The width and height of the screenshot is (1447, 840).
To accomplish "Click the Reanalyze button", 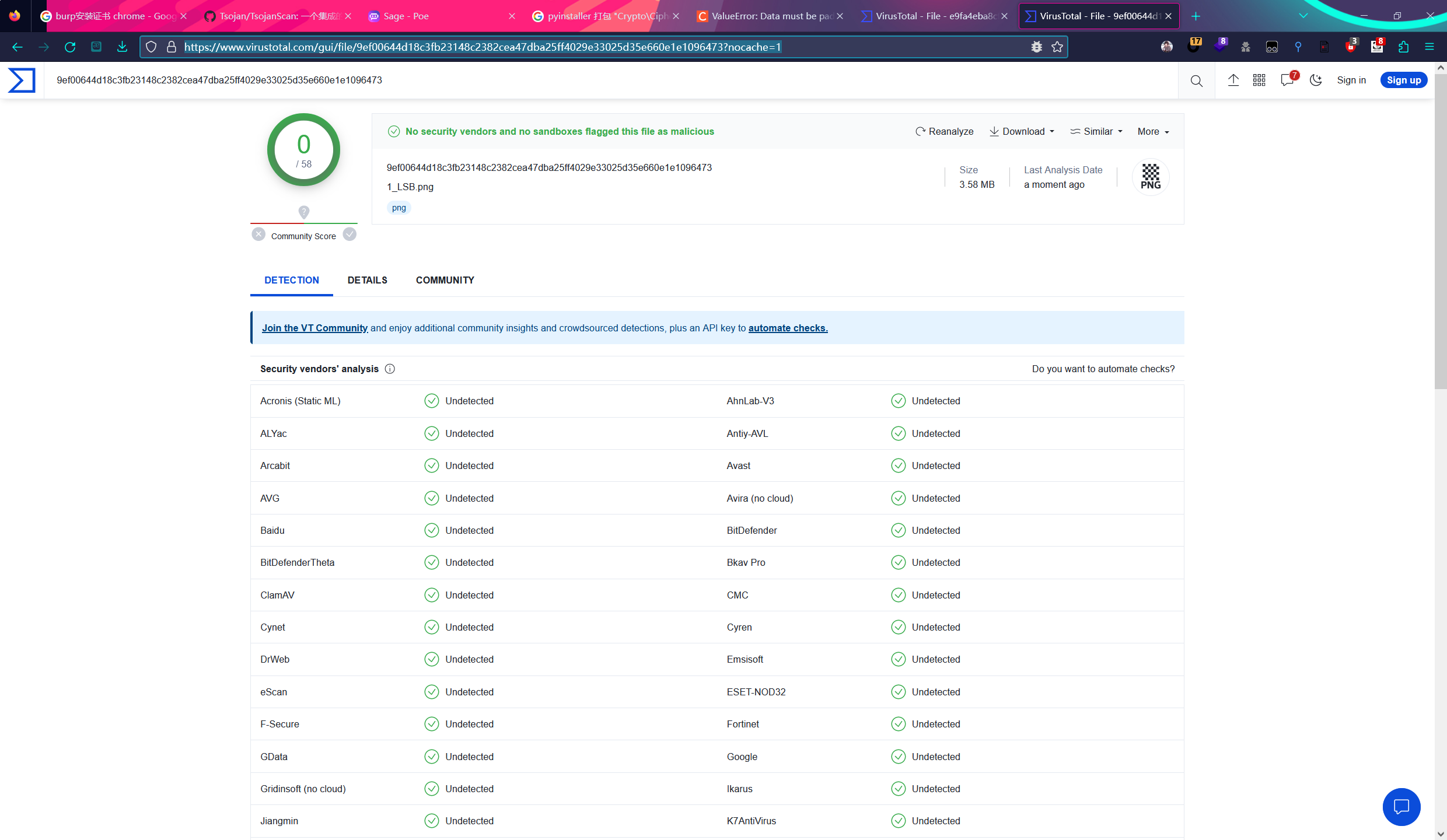I will click(x=945, y=131).
